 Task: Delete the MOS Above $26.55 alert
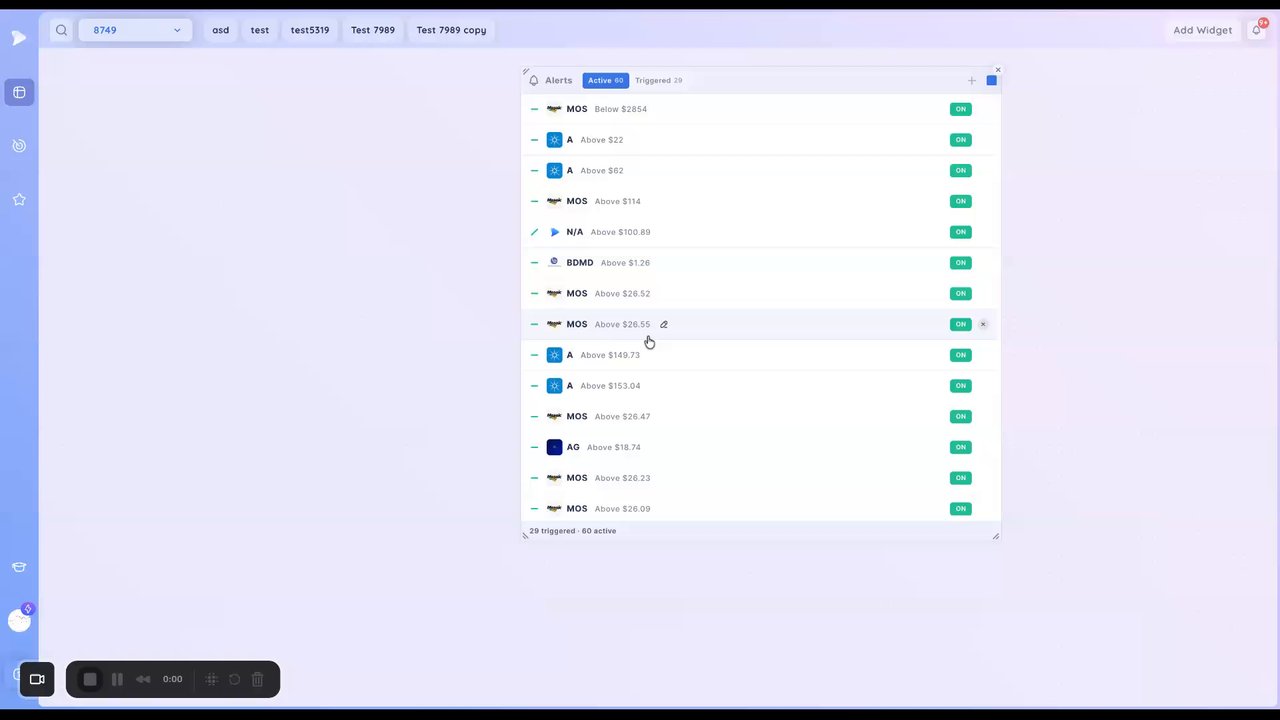[x=983, y=324]
